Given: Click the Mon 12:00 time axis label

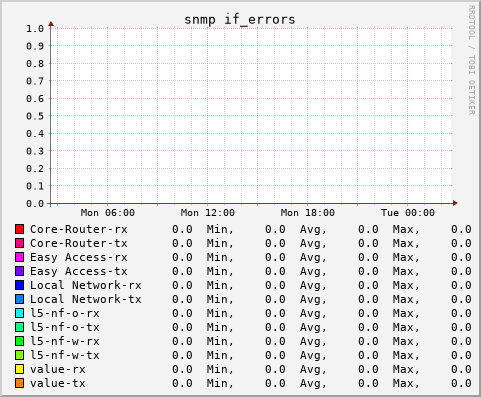Looking at the screenshot, I should (x=208, y=213).
